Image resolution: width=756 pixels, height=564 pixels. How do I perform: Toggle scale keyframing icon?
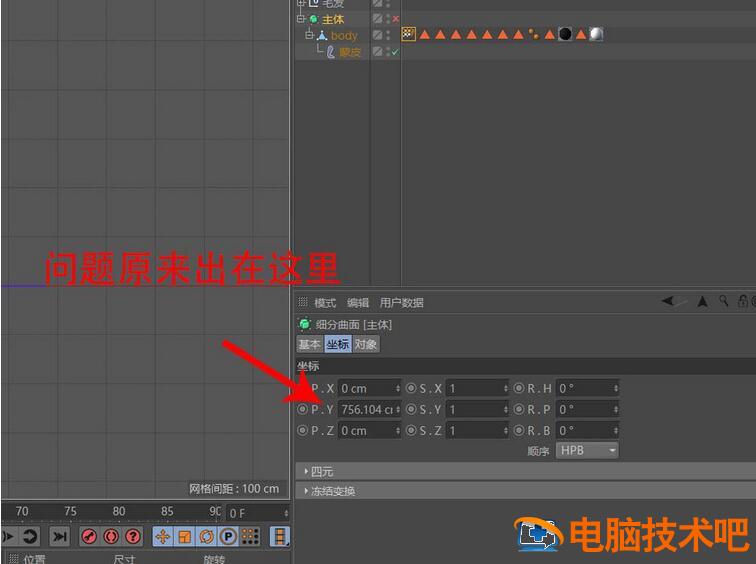(185, 537)
